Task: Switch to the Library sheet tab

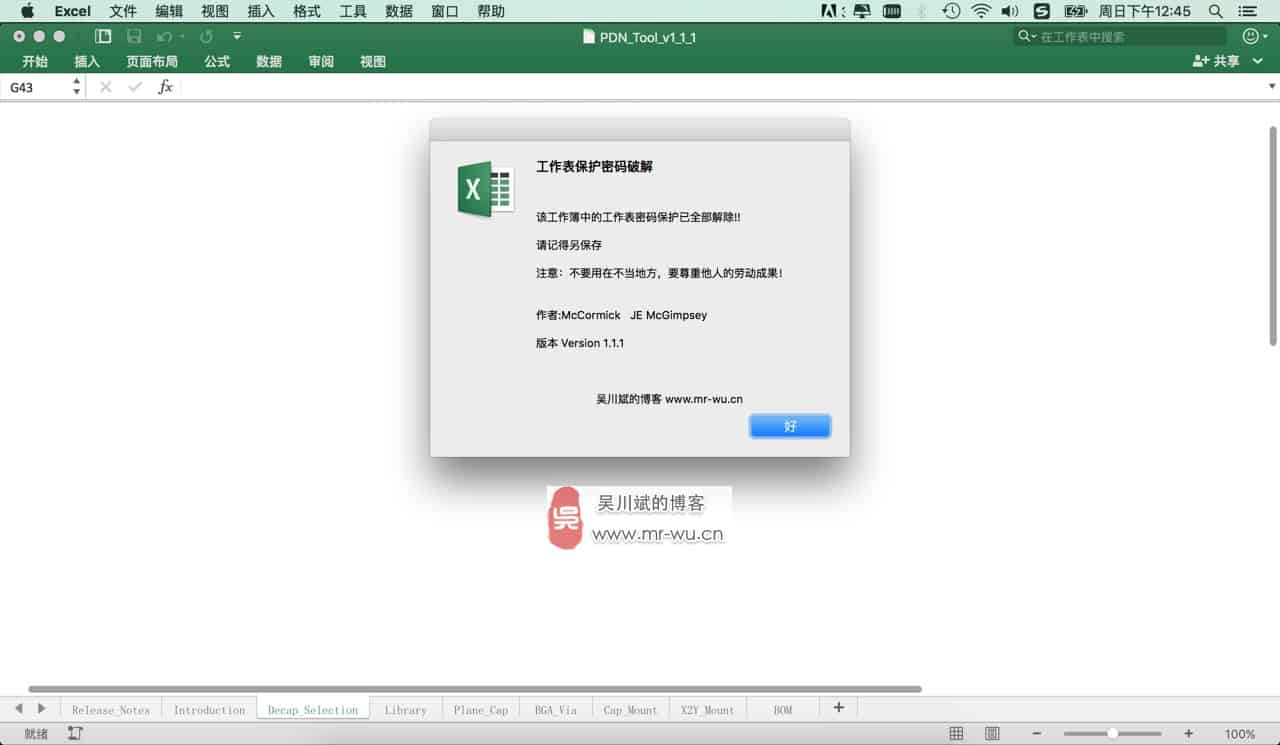Action: [405, 710]
